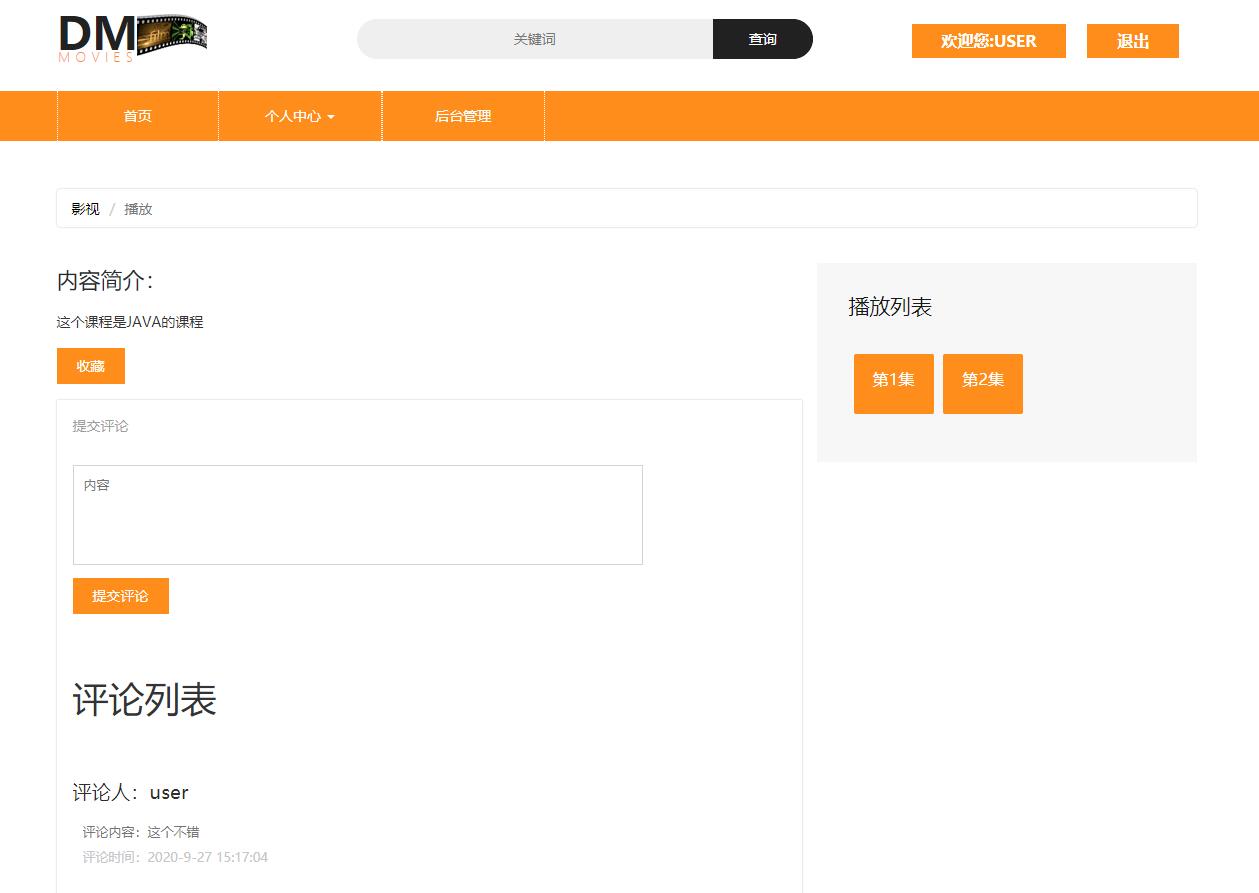This screenshot has width=1259, height=893.
Task: Submit a comment via 提交评论 button
Action: tap(120, 595)
